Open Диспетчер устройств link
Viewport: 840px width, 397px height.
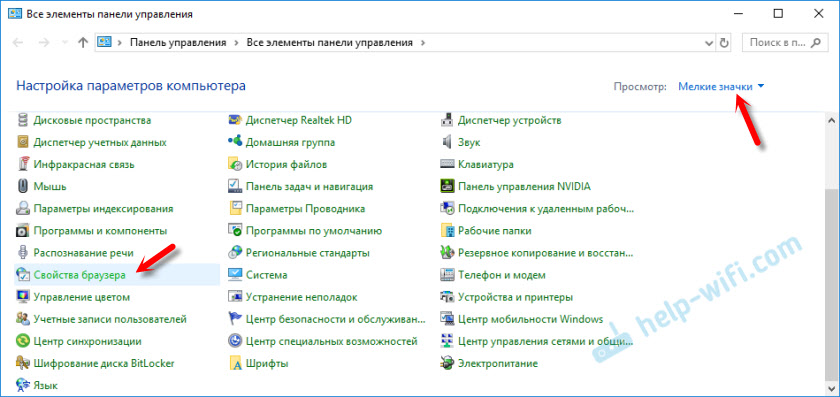(x=509, y=120)
